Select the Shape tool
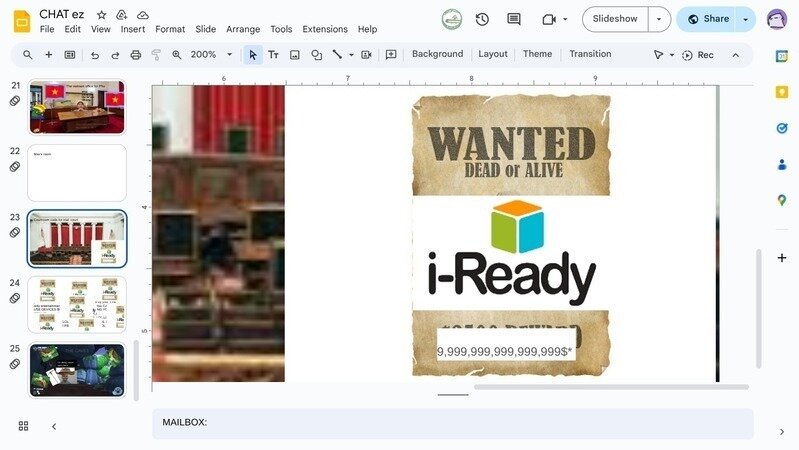This screenshot has height=450, width=799. click(x=316, y=55)
